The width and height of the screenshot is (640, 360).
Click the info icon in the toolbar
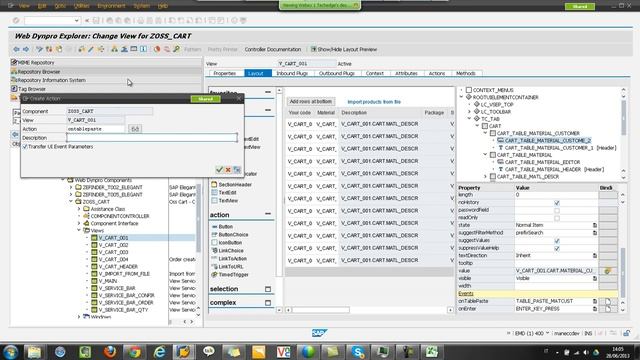143,49
